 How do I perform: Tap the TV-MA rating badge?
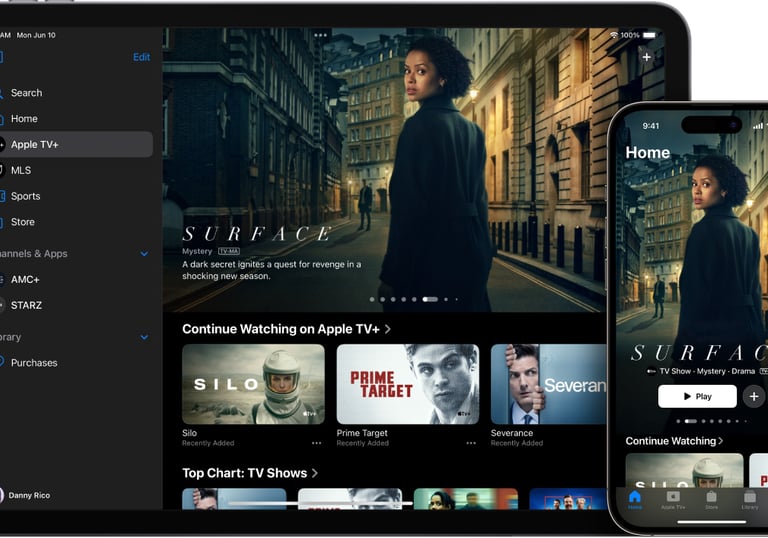[x=229, y=251]
